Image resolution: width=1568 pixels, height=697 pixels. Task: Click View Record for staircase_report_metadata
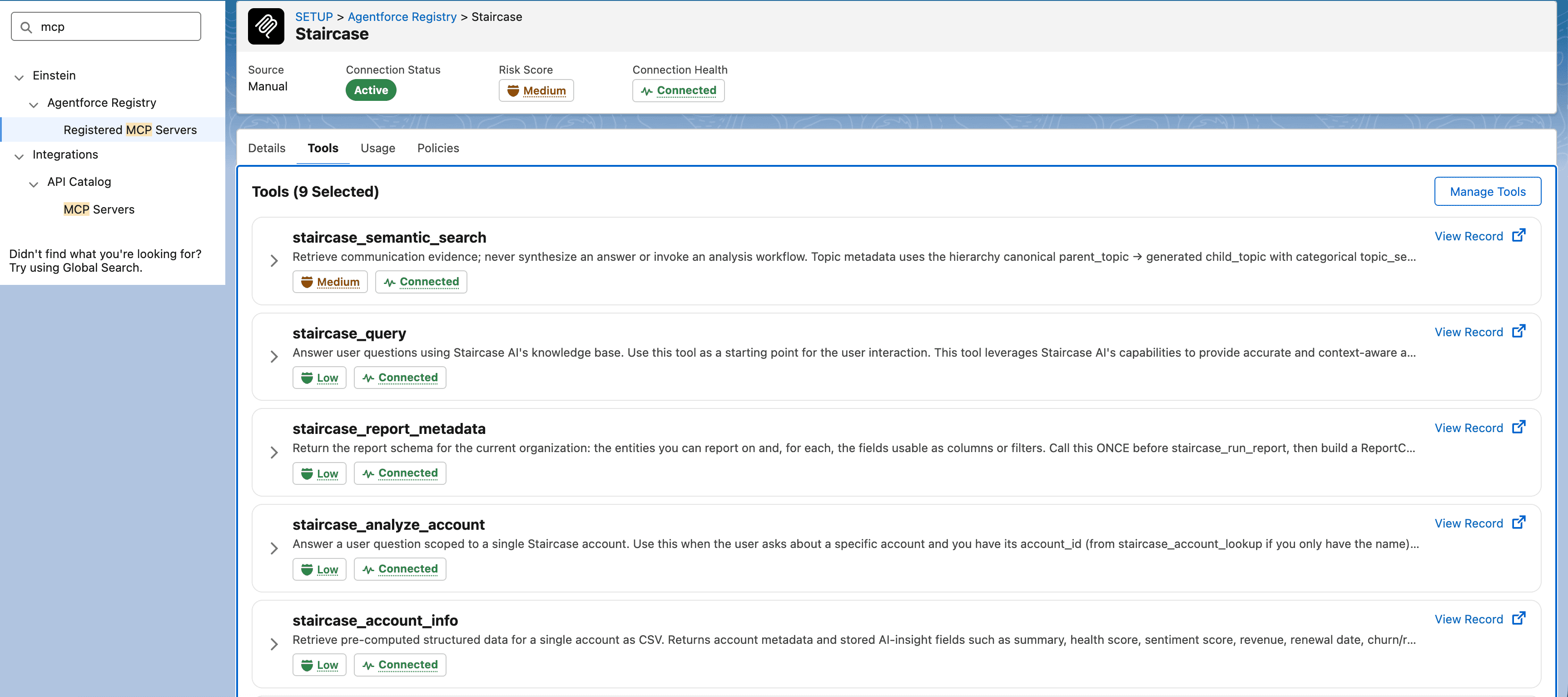[1468, 428]
